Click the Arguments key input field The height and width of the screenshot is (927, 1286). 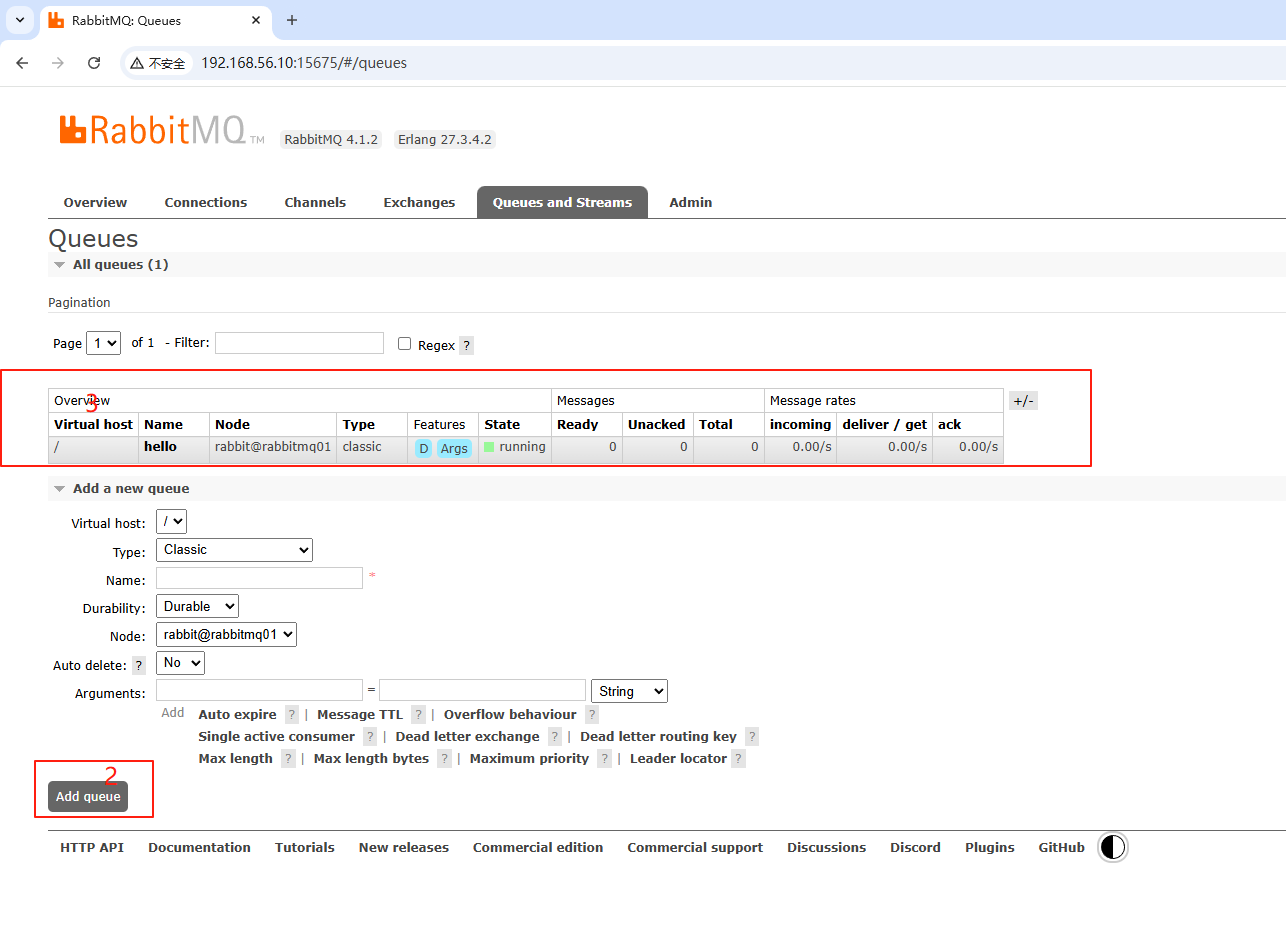click(x=259, y=690)
